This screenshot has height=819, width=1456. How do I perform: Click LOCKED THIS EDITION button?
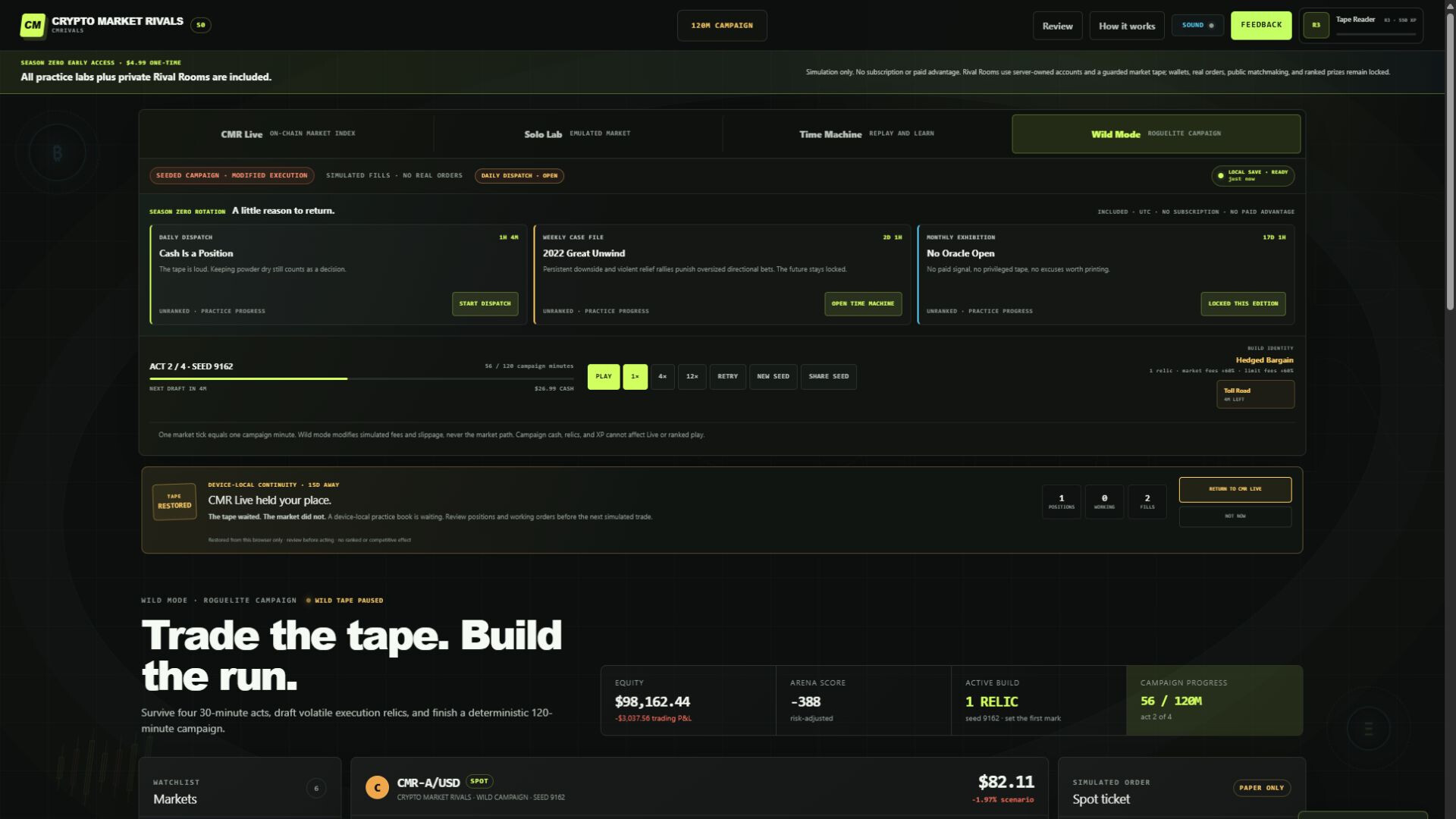(x=1242, y=303)
